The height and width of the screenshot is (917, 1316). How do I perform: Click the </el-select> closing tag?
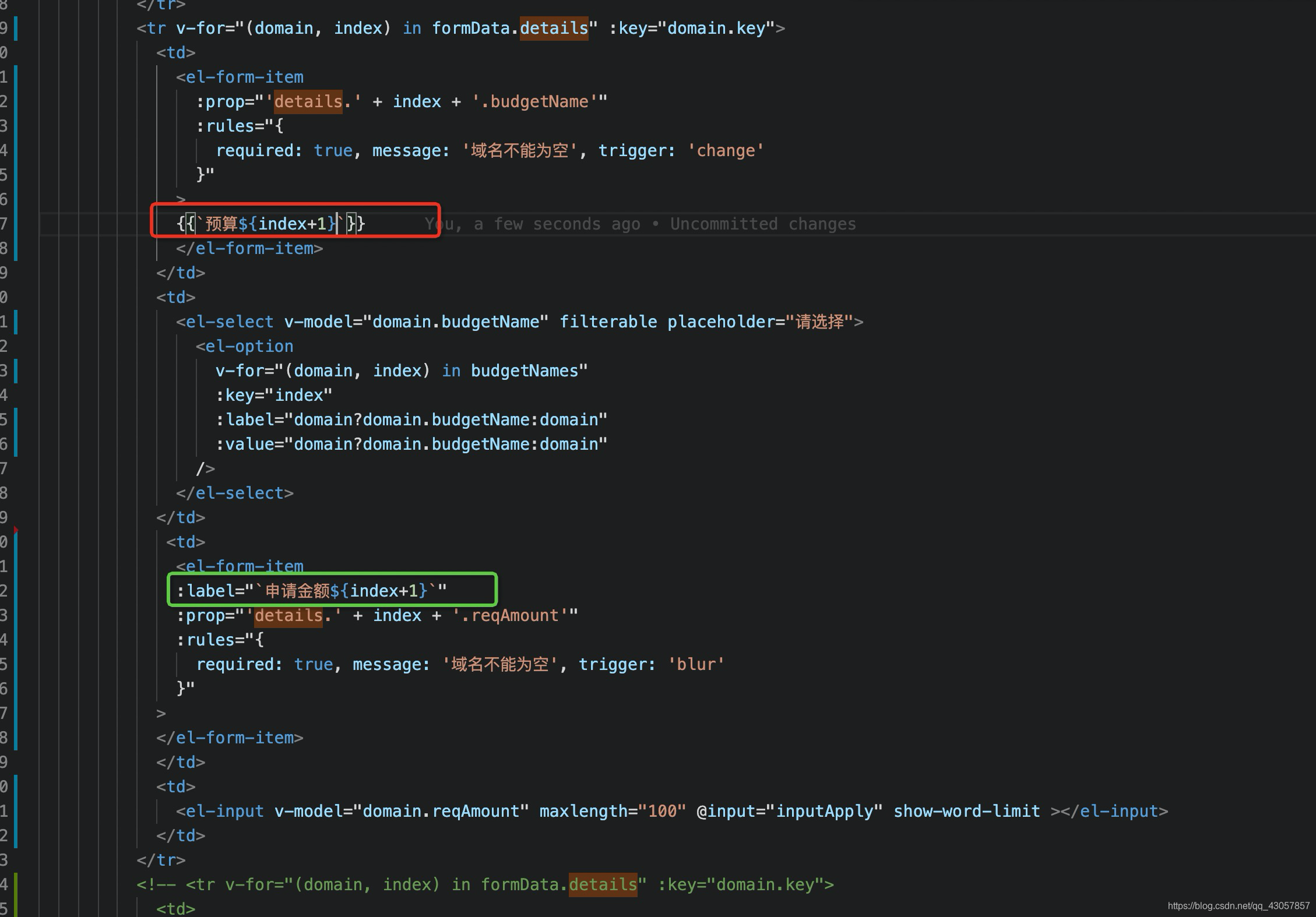[235, 493]
